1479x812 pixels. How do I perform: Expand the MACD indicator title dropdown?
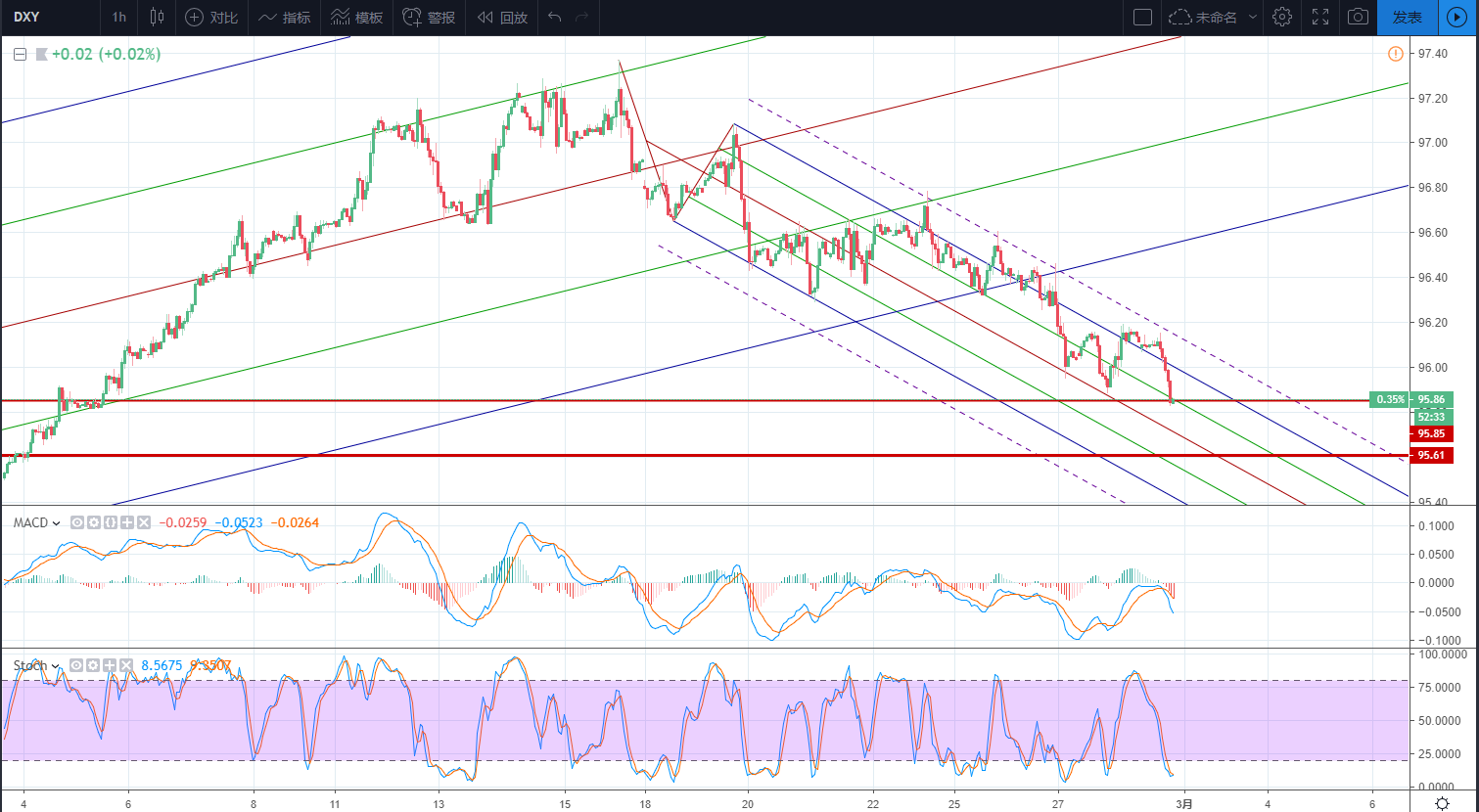click(x=38, y=522)
